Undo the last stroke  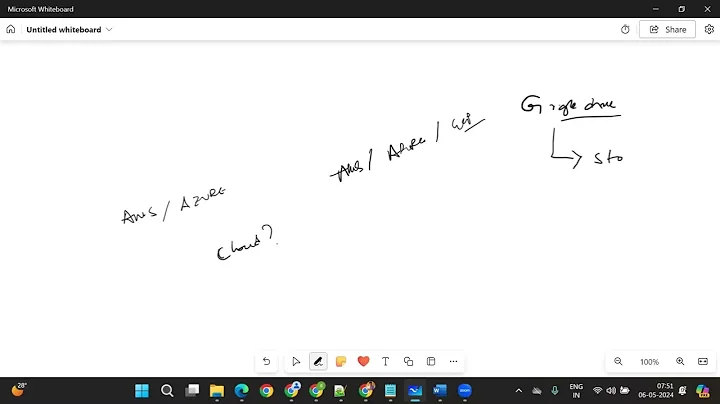tap(266, 362)
